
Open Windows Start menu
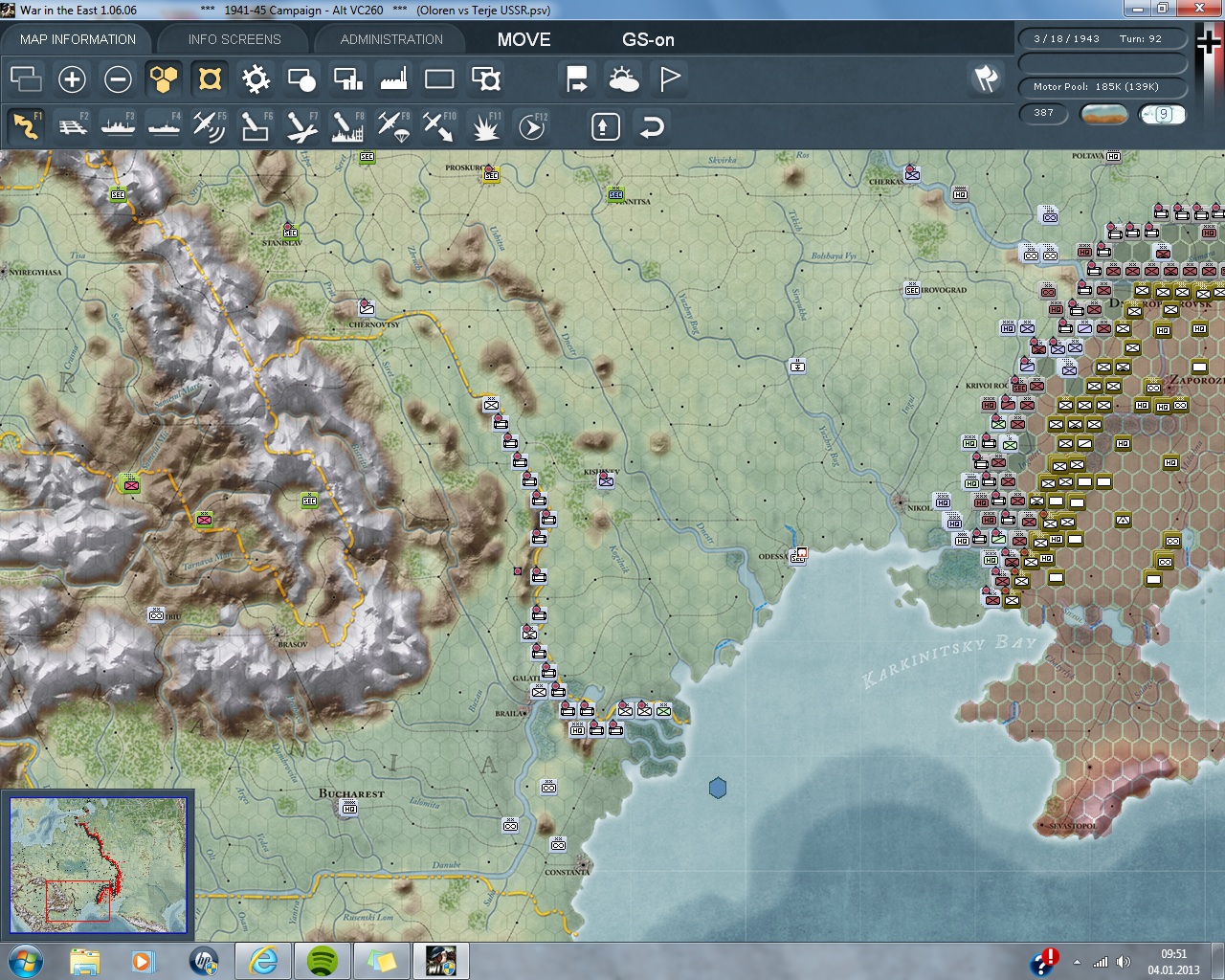pos(25,961)
